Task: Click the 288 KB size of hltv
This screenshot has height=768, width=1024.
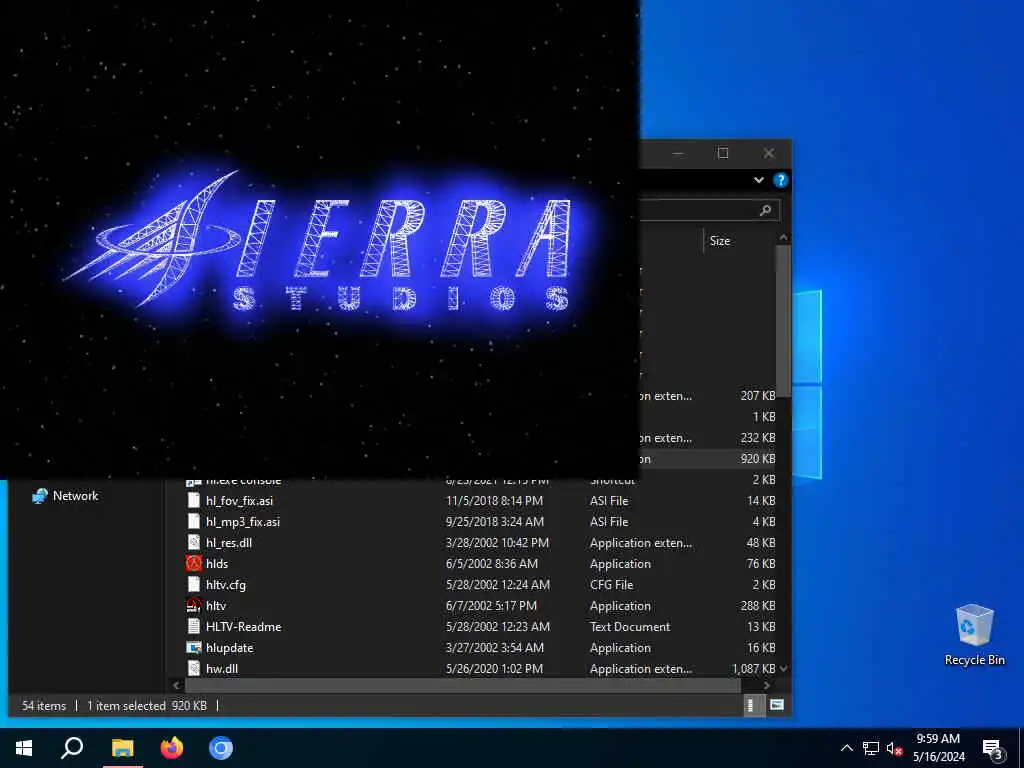Action: click(x=758, y=605)
